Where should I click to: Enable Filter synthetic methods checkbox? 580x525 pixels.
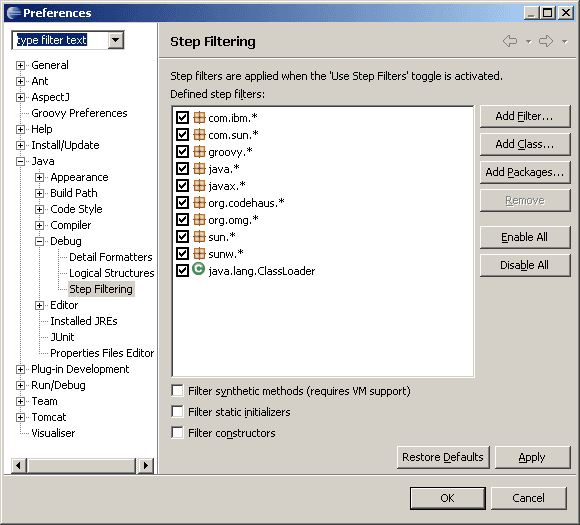(x=178, y=391)
